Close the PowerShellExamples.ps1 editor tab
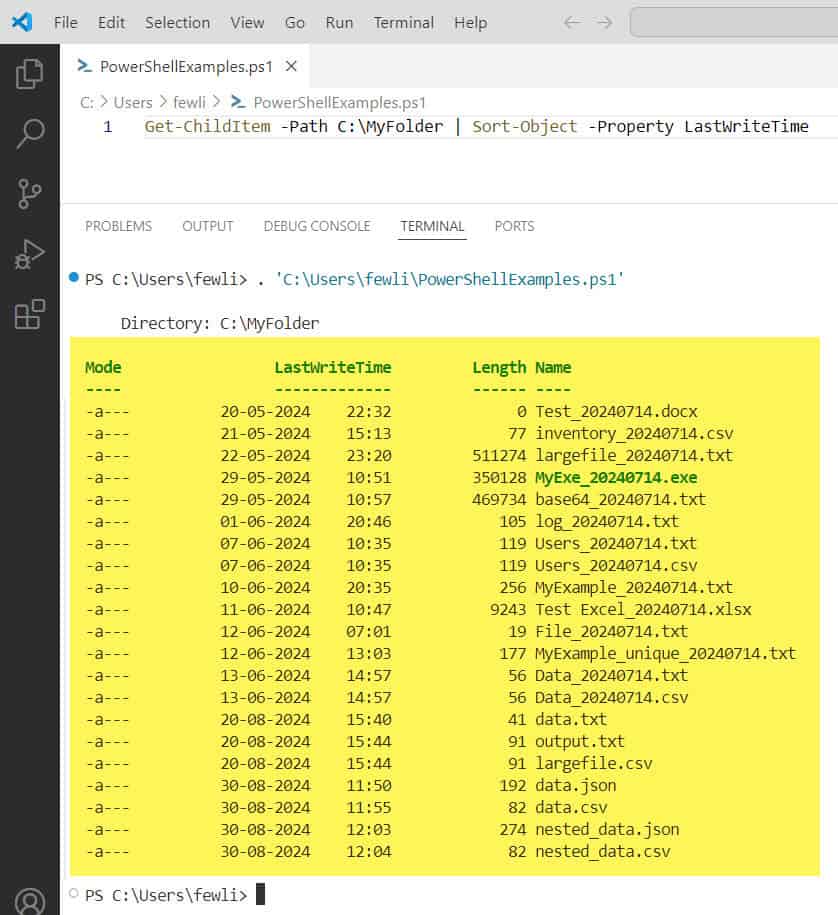The image size is (838, 915). 291,67
